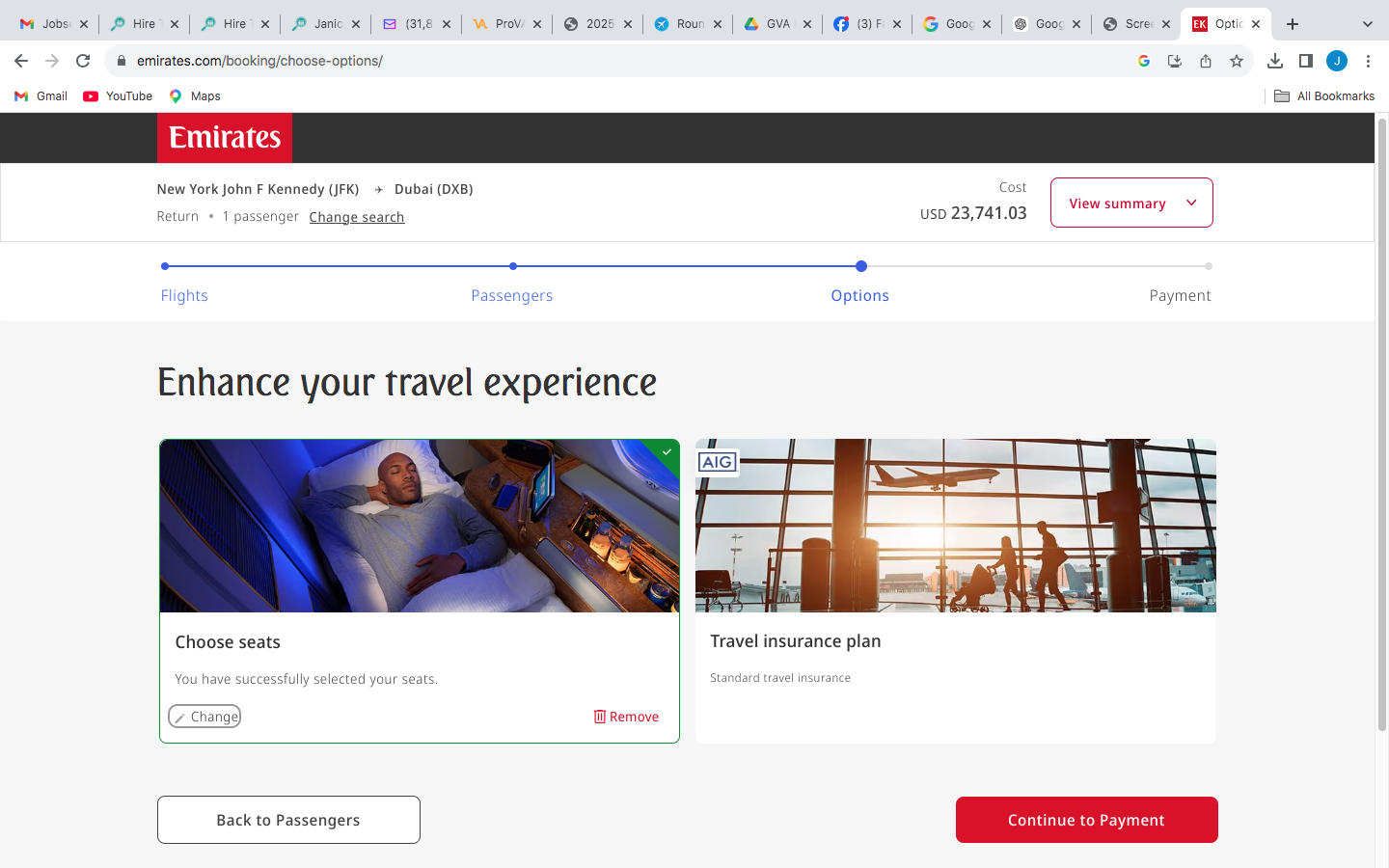Toggle the browser side panel icon

1306,61
